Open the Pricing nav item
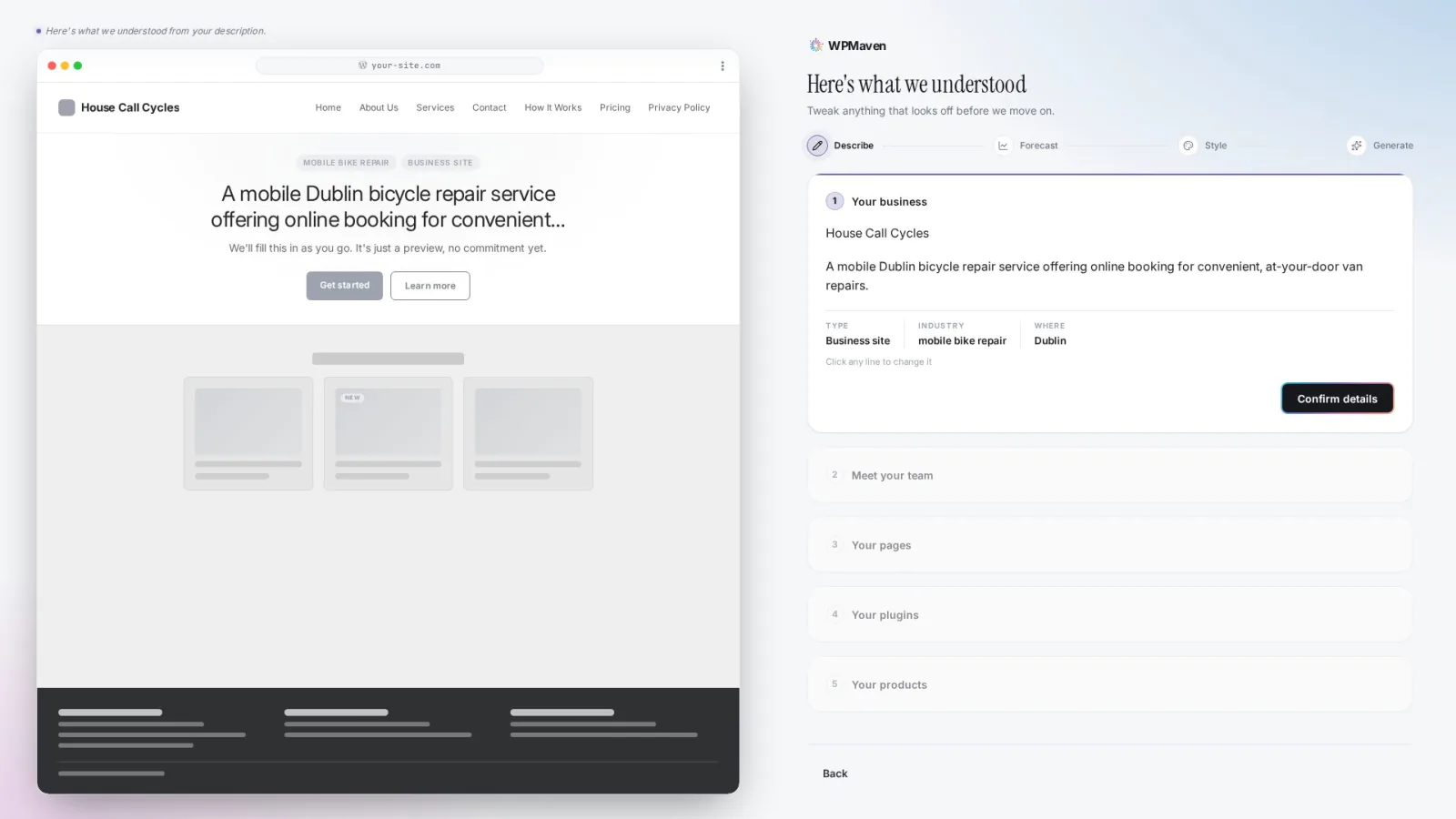Screen dimensions: 1456x819 point(615,107)
